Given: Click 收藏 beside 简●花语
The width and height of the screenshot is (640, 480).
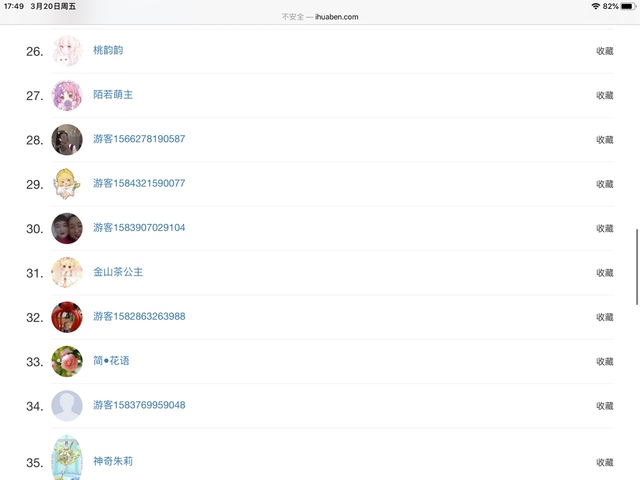Looking at the screenshot, I should [604, 361].
